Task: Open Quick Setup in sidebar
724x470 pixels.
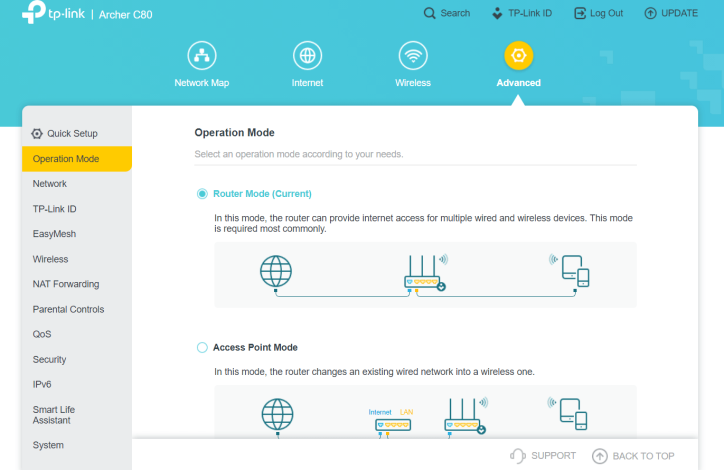Action: coord(71,133)
